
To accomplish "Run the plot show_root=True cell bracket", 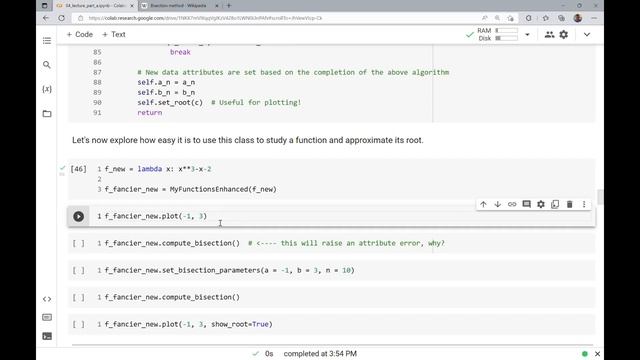I will pos(78,324).
